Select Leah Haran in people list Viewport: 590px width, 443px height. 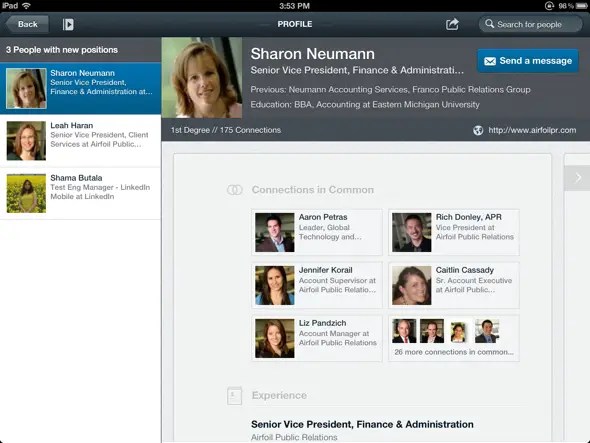(80, 141)
